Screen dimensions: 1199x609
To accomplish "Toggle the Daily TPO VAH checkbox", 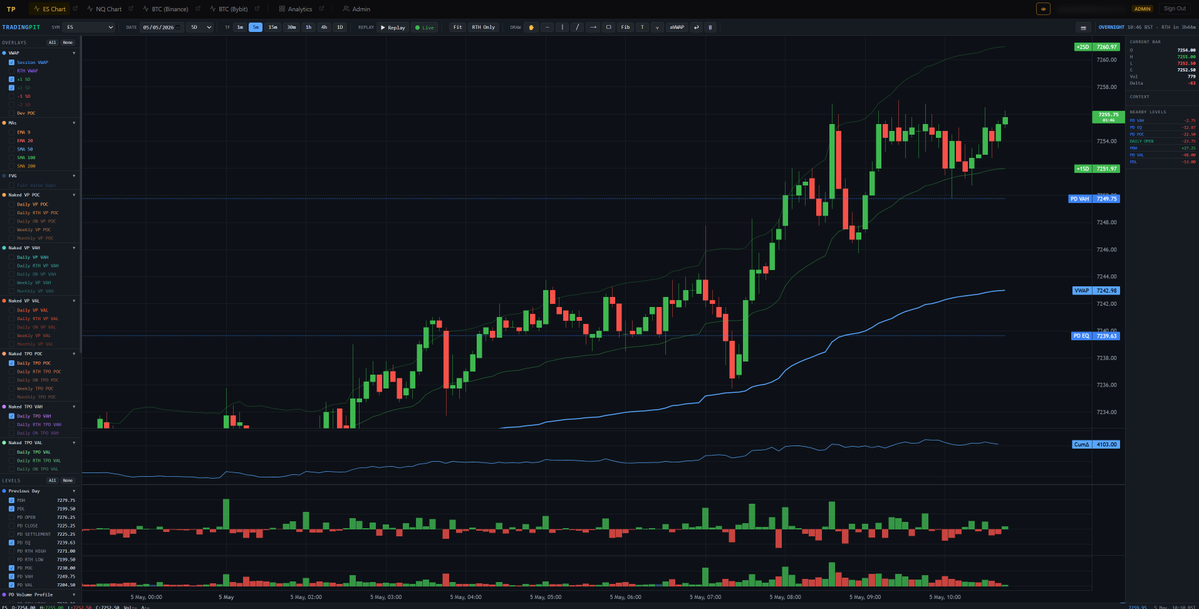I will point(11,415).
